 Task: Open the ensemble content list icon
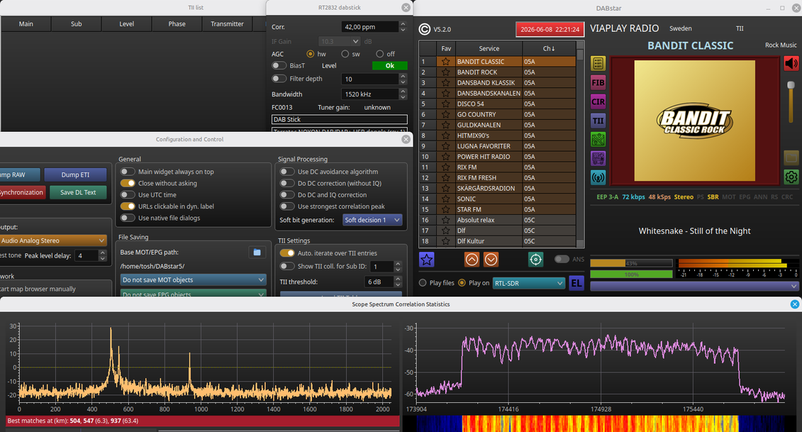598,63
